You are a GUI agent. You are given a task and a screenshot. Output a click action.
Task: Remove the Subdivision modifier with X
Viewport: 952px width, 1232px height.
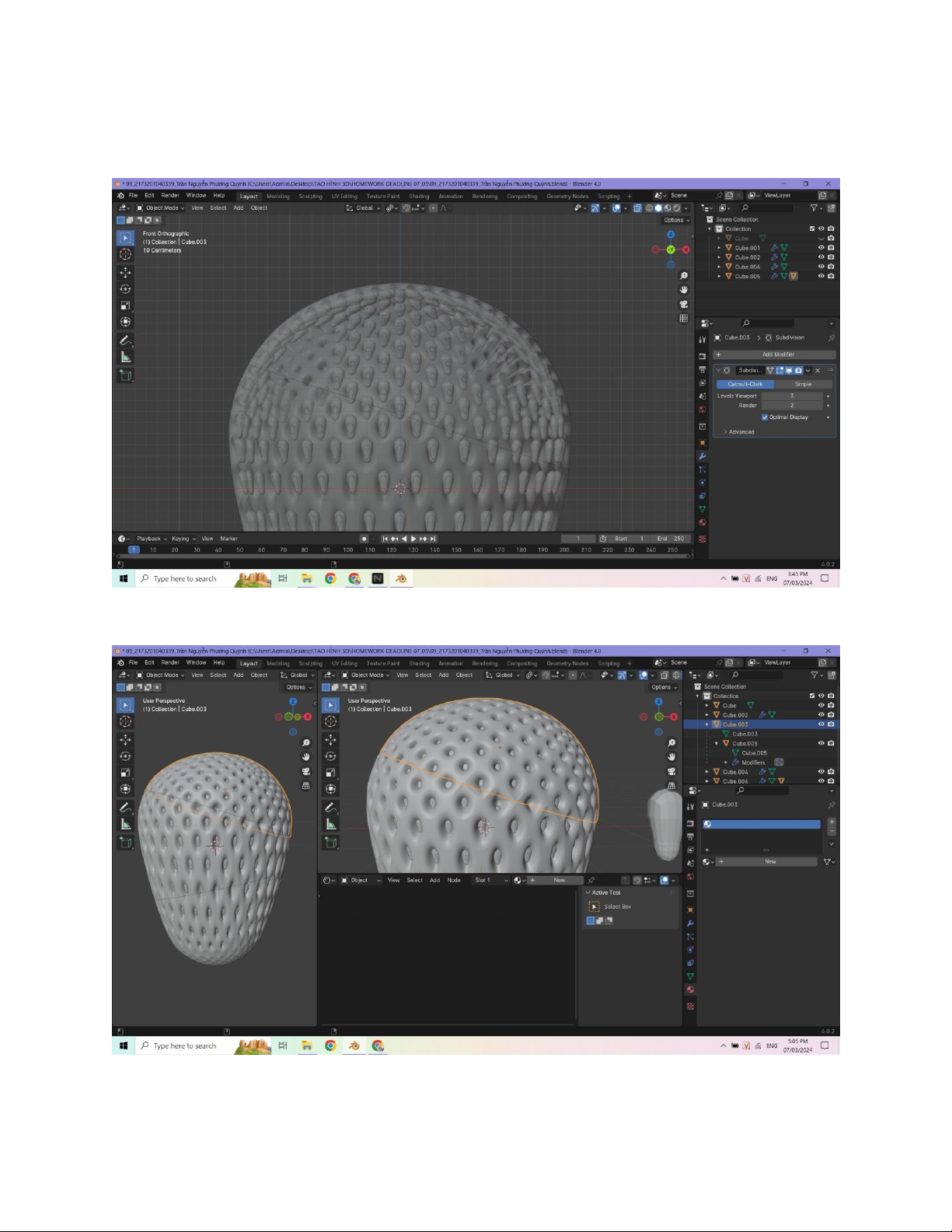[818, 371]
